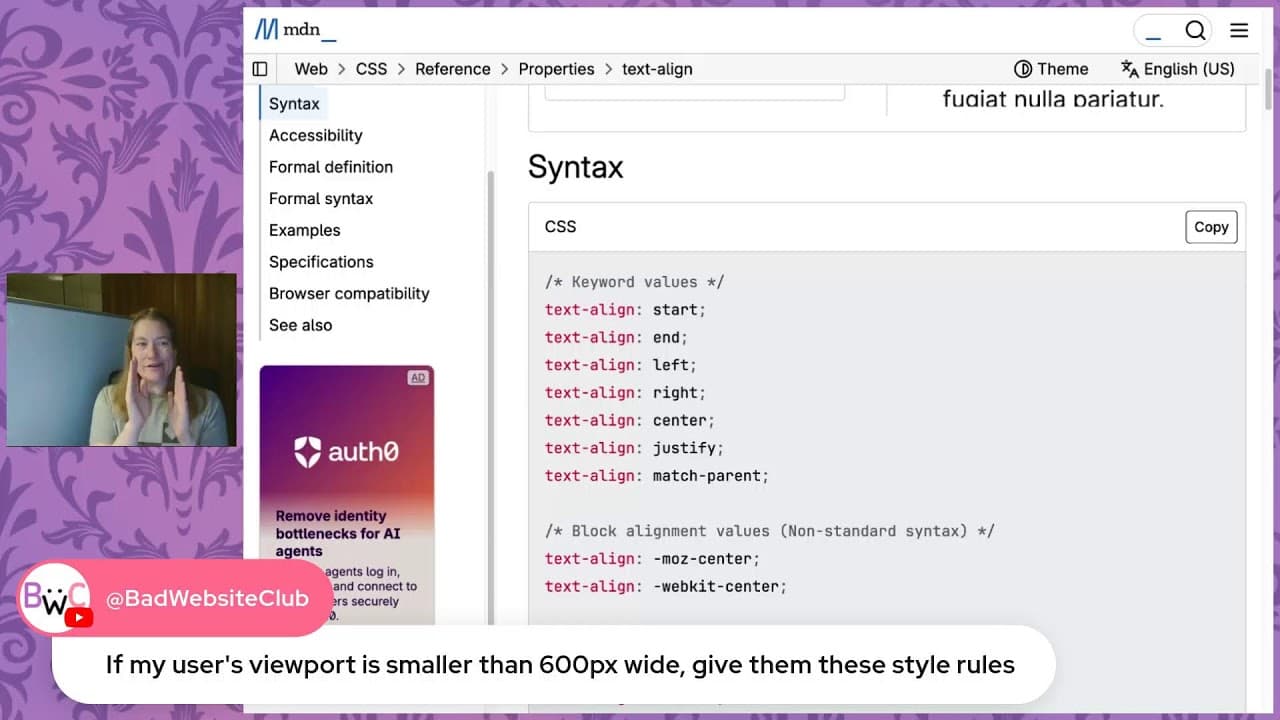1280x720 pixels.
Task: Jump to Examples section
Action: (x=304, y=230)
